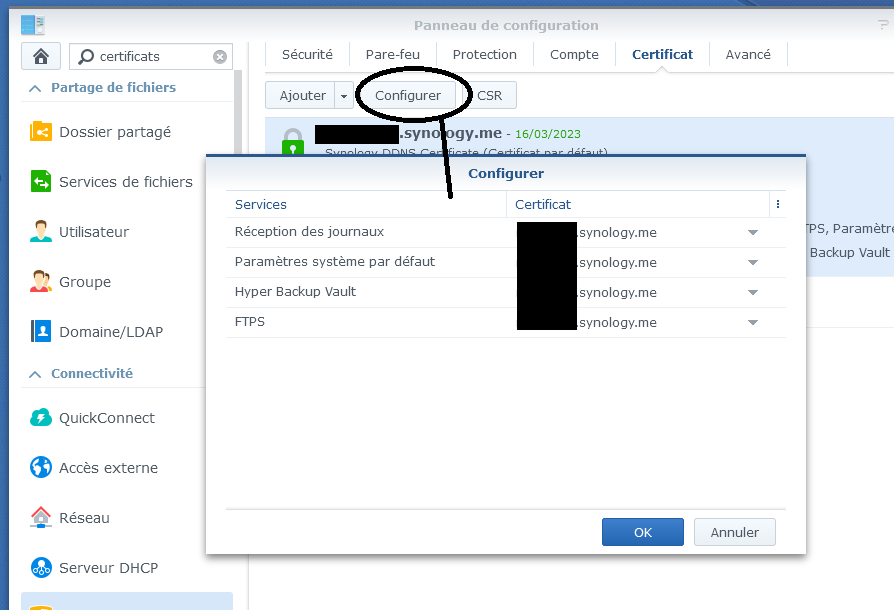This screenshot has width=894, height=610.
Task: Open Serveur DHCP icon
Action: click(x=41, y=568)
